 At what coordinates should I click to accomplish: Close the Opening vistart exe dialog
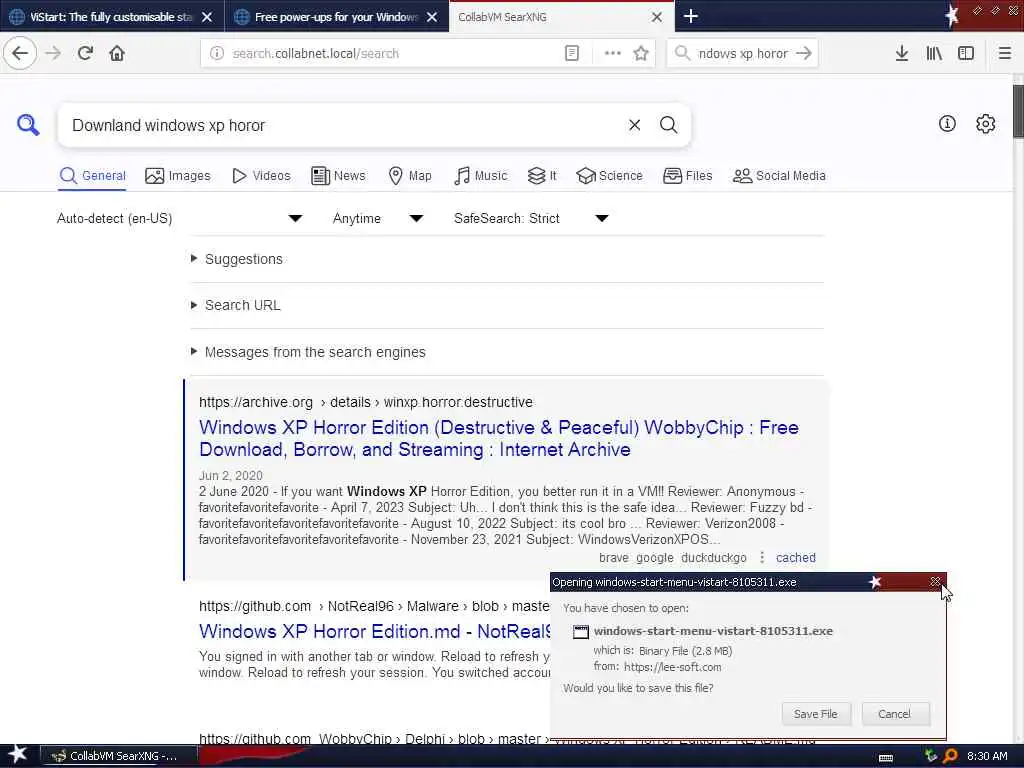[x=935, y=581]
